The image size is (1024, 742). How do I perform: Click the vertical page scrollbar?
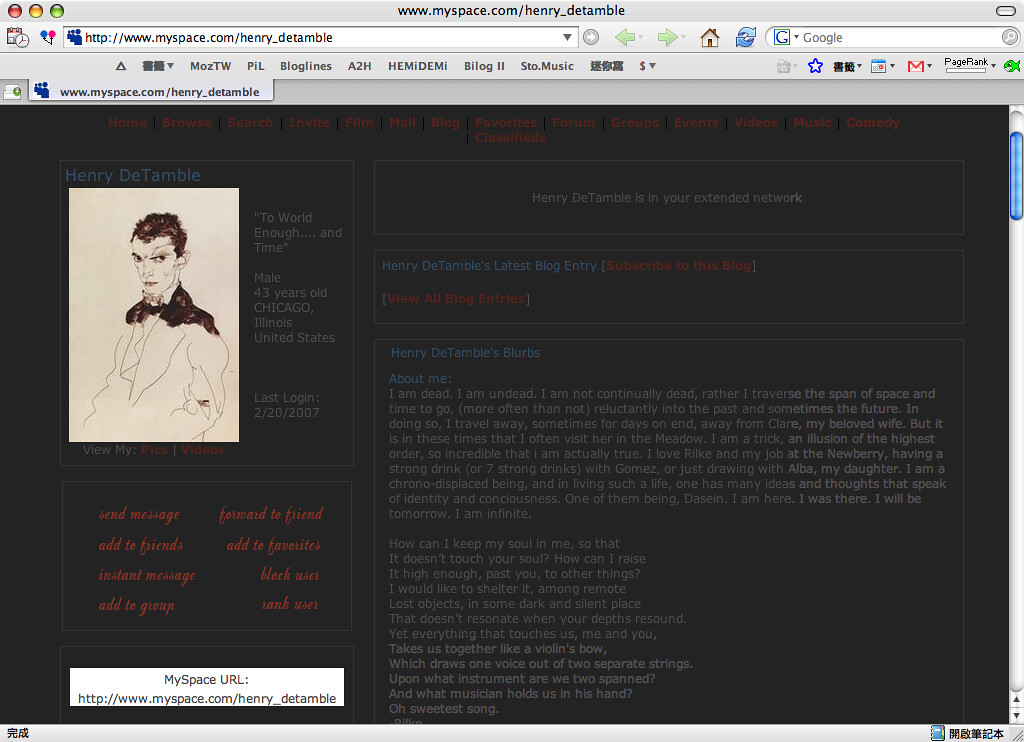tap(1016, 177)
